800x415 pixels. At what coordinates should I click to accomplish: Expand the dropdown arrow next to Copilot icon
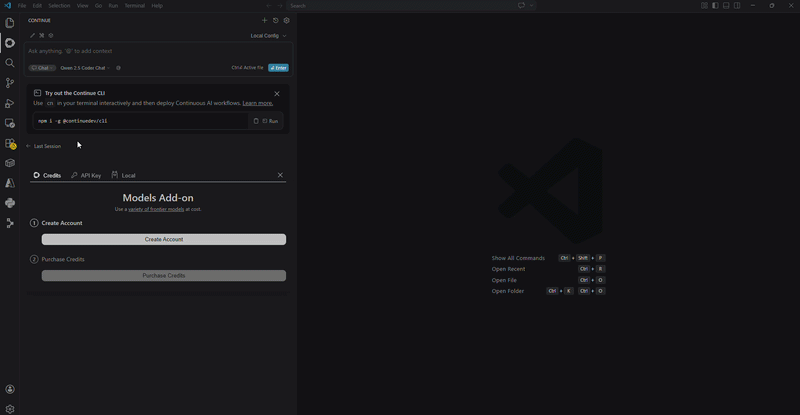[x=532, y=6]
